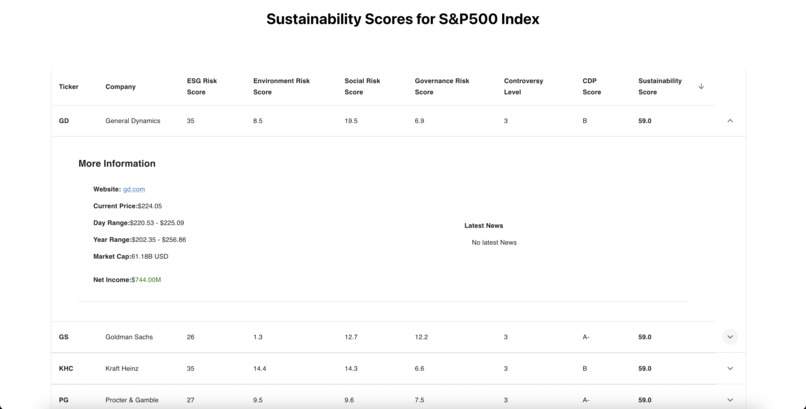The width and height of the screenshot is (806, 409).
Task: Sort by the Company column header
Action: point(120,86)
